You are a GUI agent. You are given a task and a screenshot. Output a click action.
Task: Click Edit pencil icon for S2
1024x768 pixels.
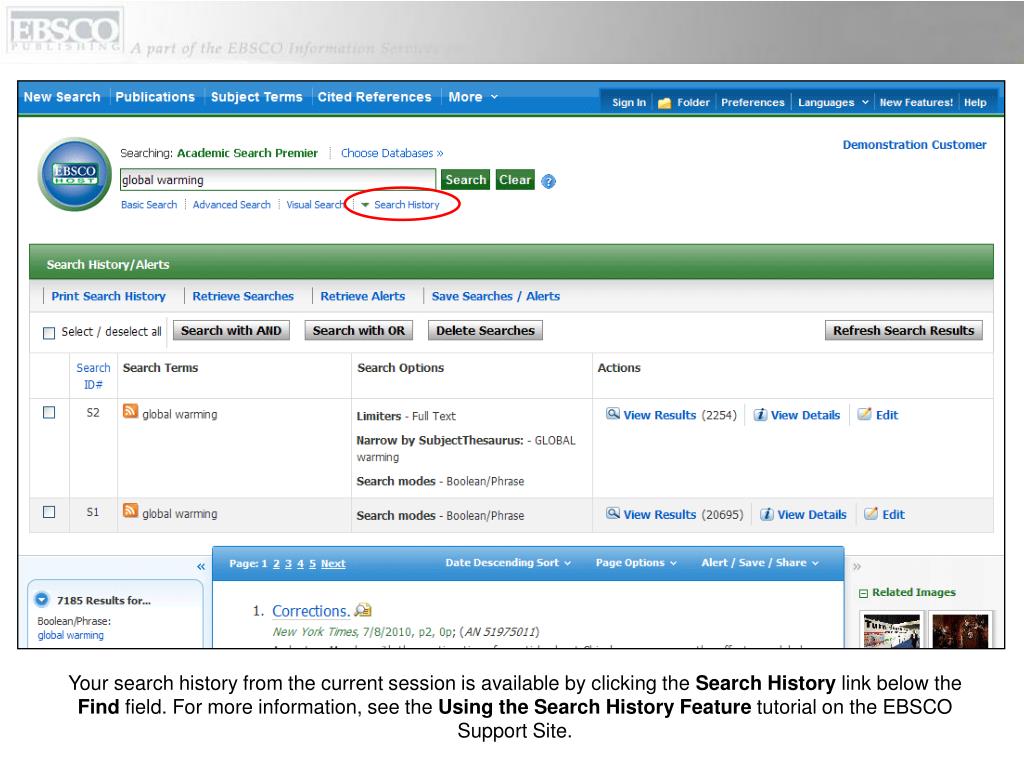click(x=865, y=414)
